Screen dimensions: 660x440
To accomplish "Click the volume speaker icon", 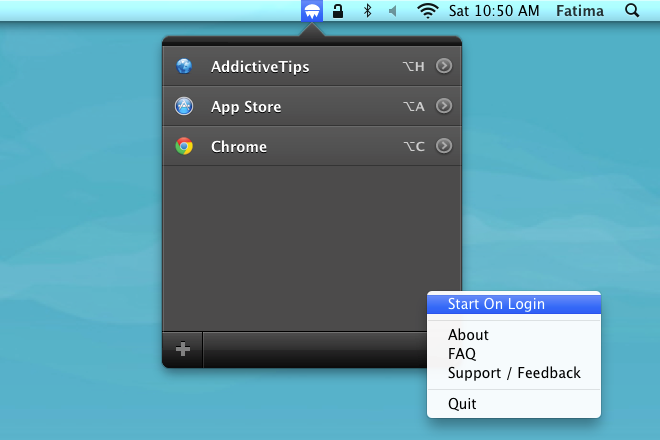I will click(392, 11).
